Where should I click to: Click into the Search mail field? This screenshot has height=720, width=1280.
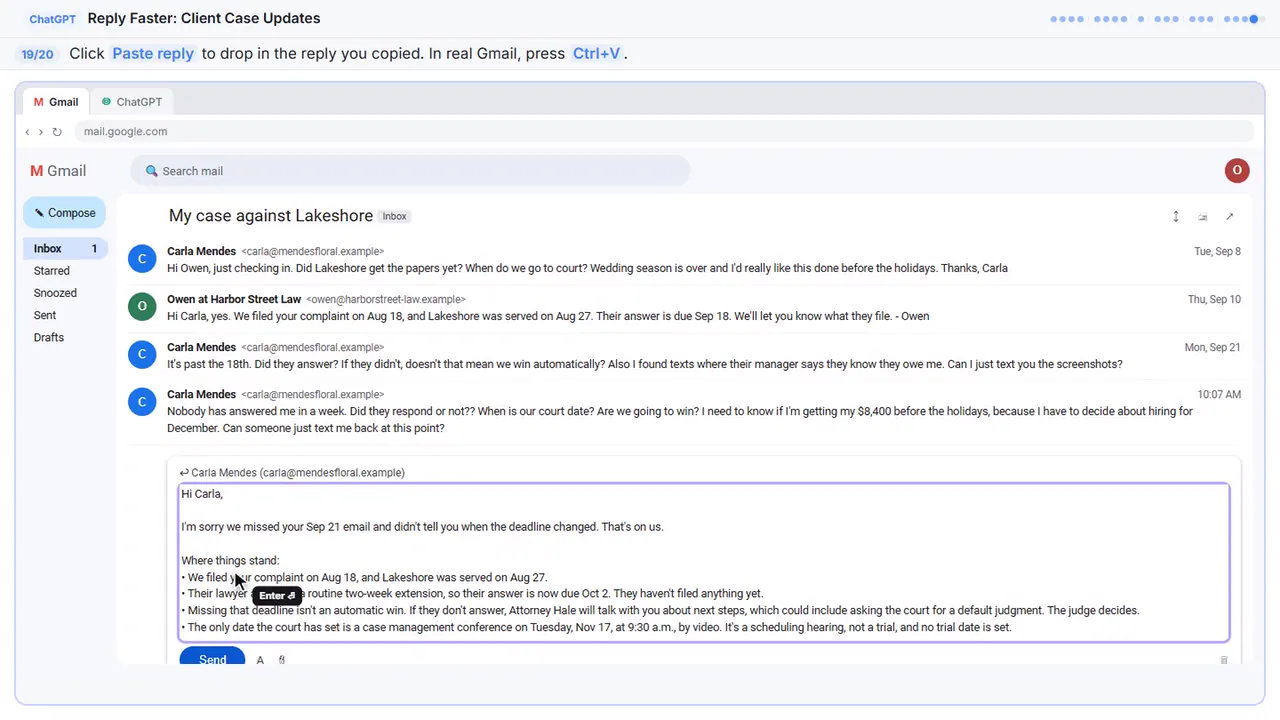(410, 171)
